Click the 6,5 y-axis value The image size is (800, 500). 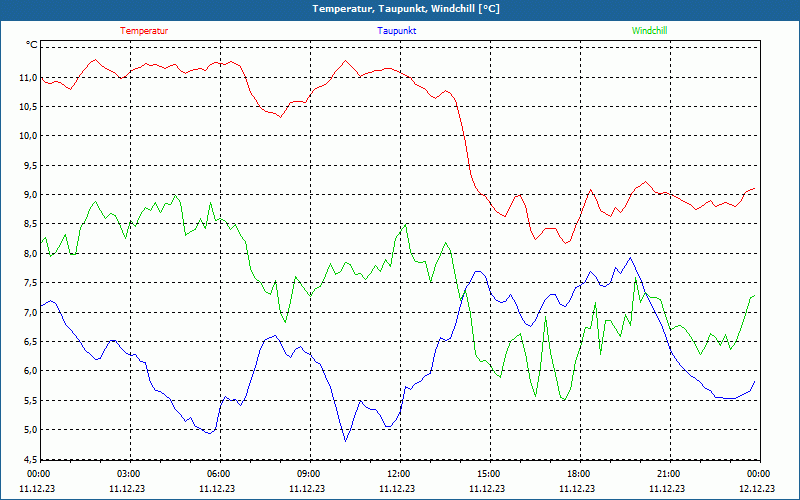point(30,341)
